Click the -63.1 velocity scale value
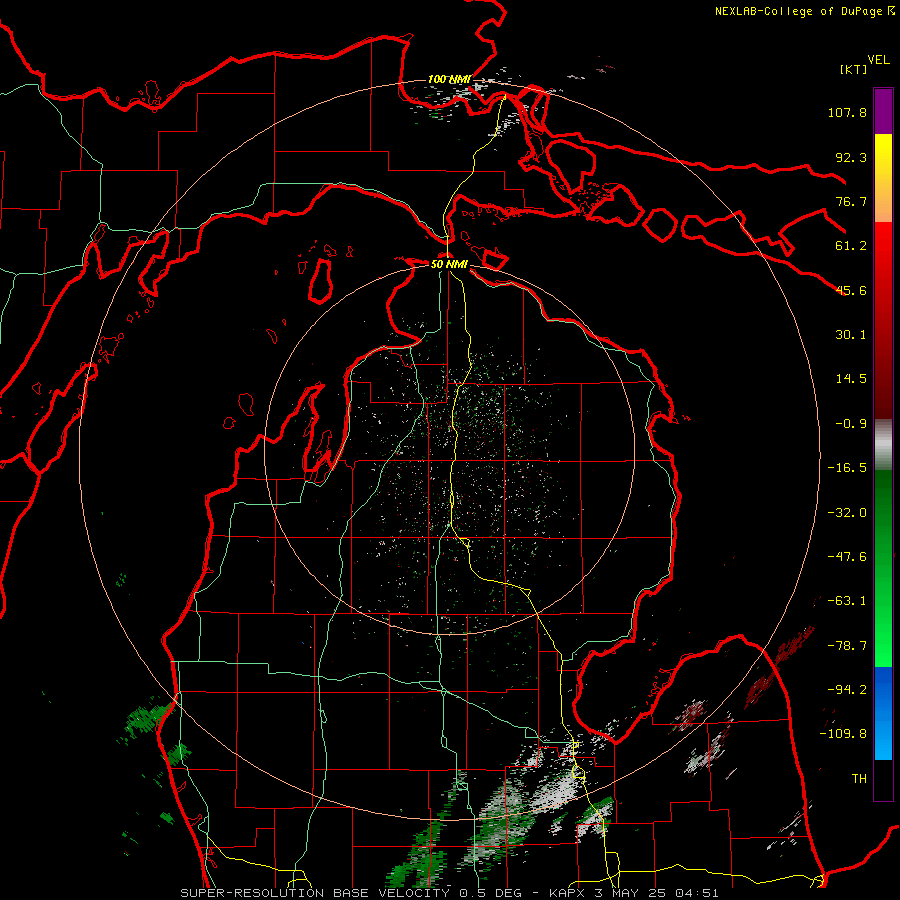Viewport: 900px width, 900px height. (x=847, y=601)
